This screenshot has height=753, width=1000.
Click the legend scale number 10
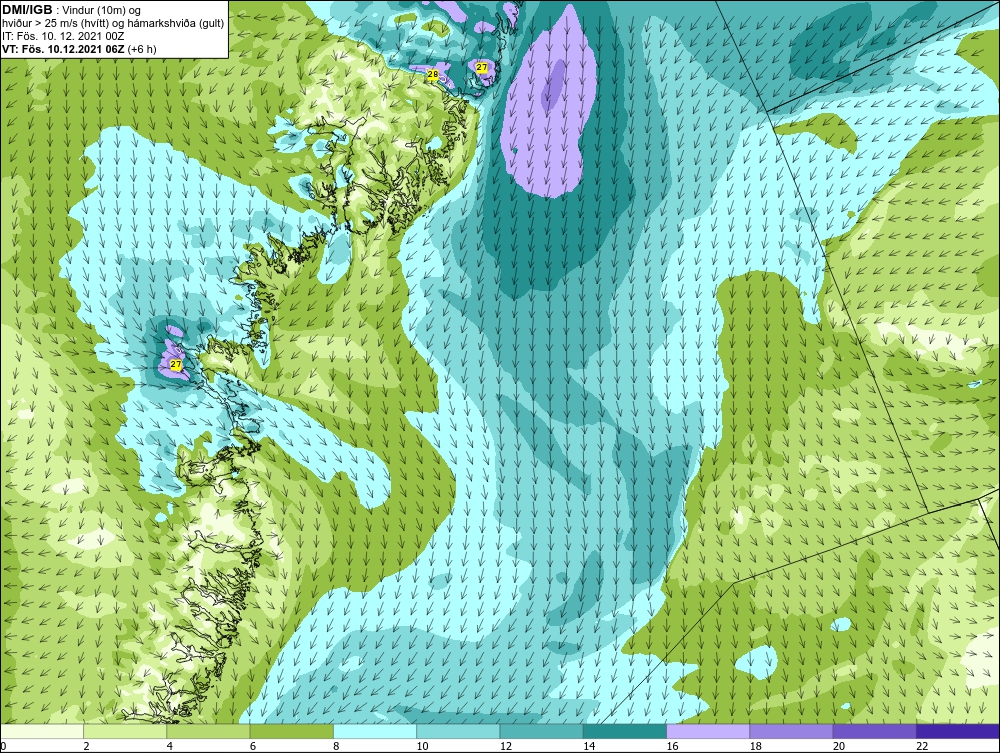[422, 746]
